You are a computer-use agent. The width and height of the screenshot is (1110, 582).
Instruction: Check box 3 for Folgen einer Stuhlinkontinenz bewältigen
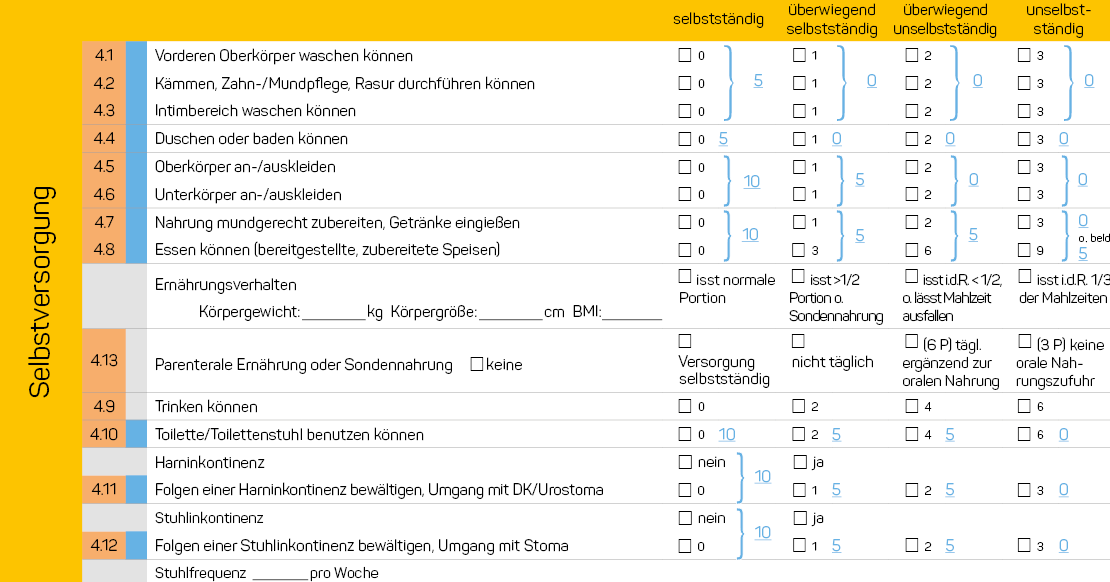pyautogui.click(x=1024, y=545)
